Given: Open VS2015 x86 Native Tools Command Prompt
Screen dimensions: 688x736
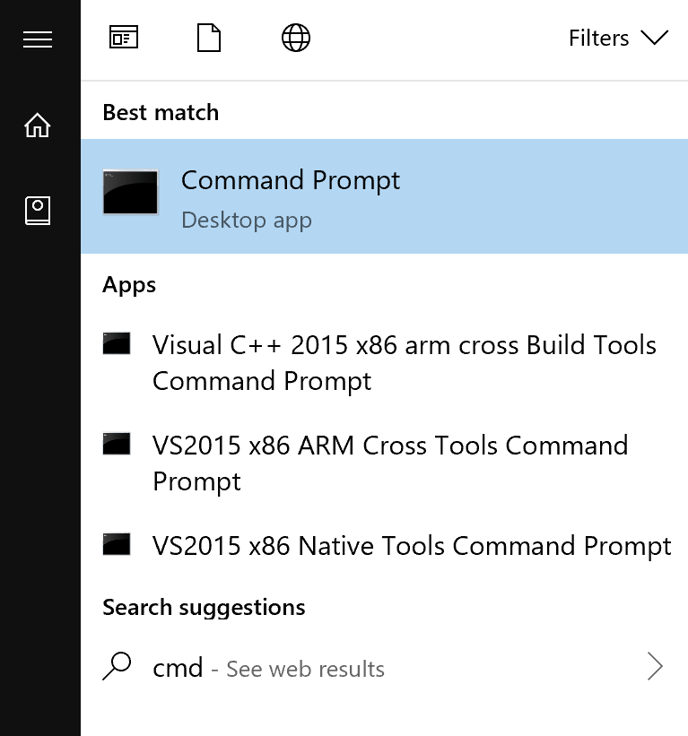Looking at the screenshot, I should pos(411,546).
